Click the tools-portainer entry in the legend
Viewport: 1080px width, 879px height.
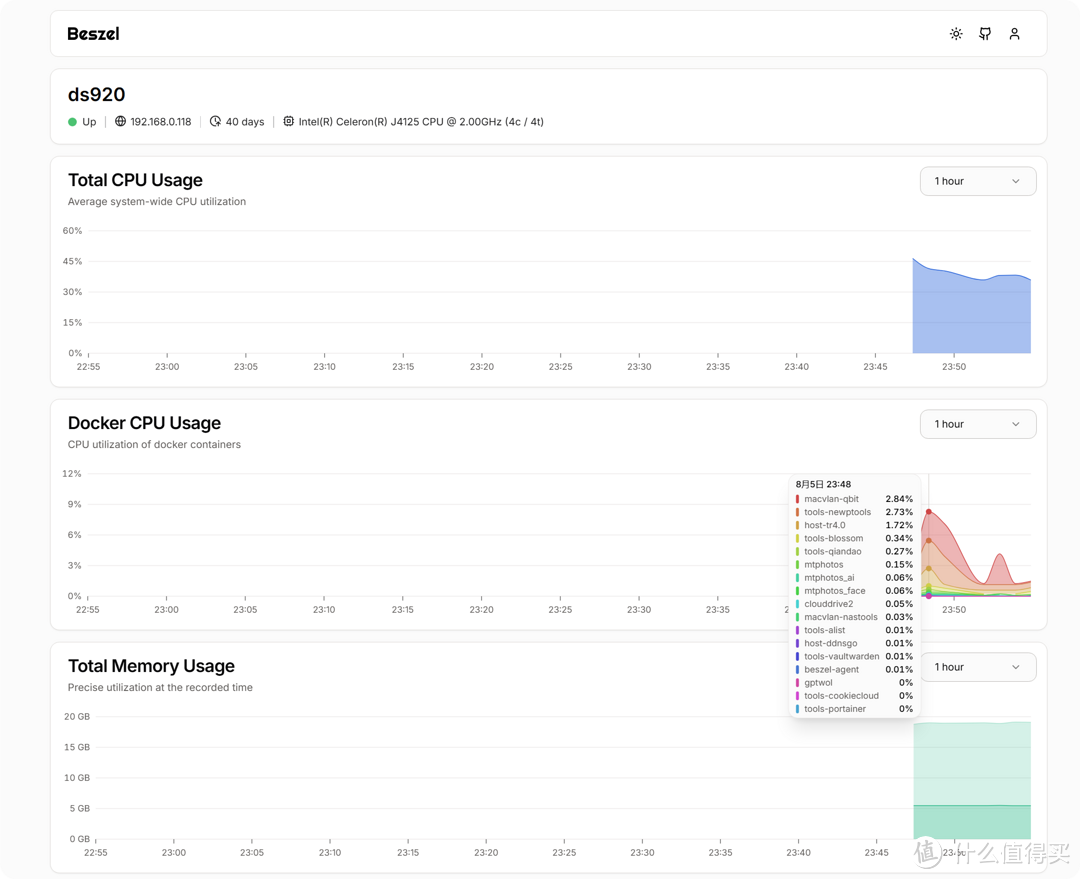pos(835,708)
